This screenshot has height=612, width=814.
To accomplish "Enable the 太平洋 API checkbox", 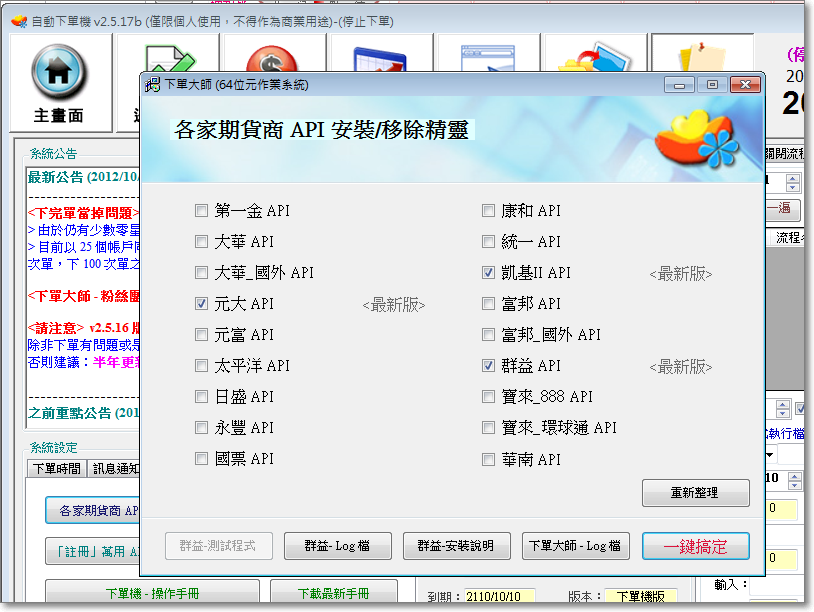I will click(201, 366).
